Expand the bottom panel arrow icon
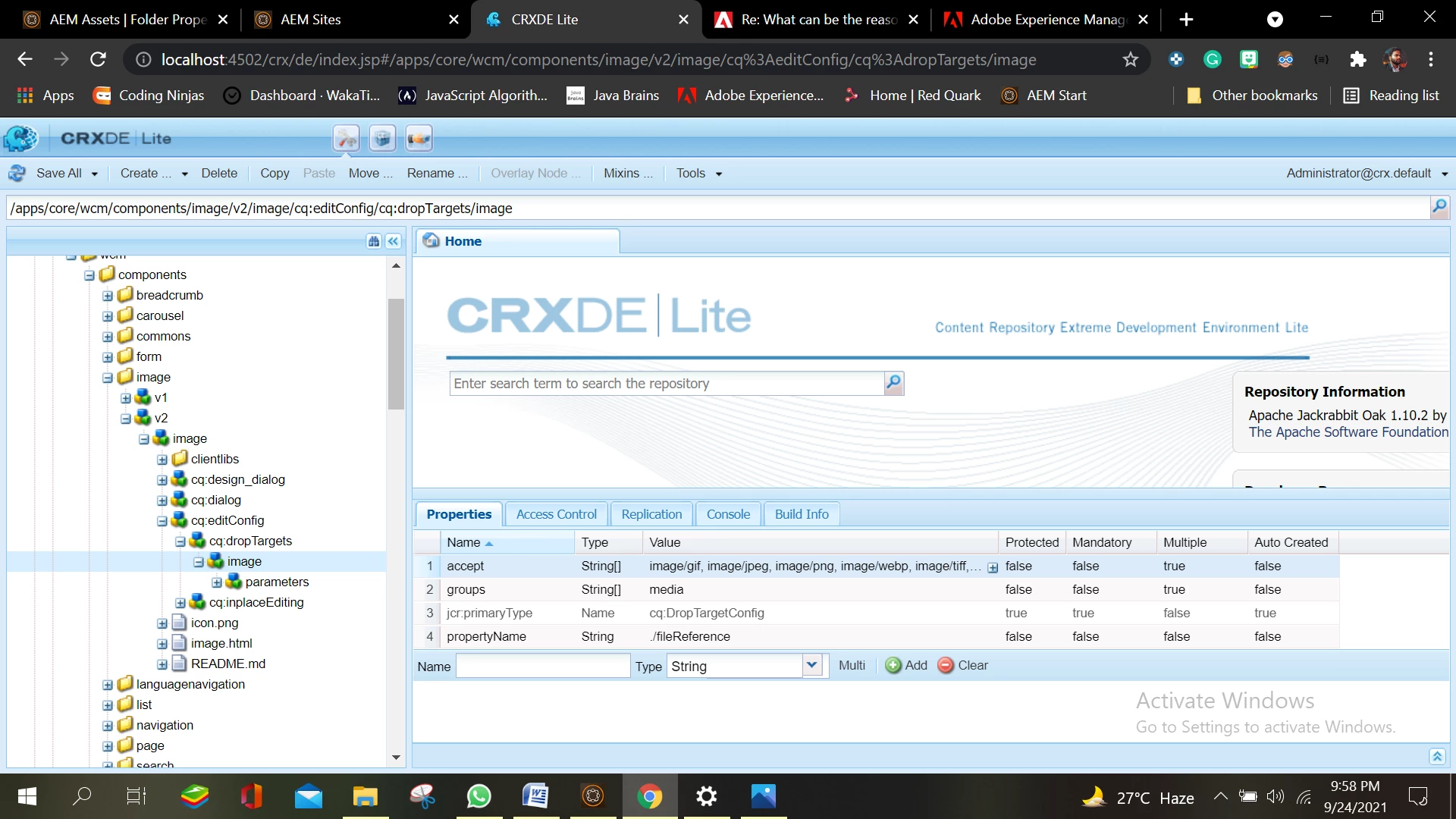 coord(1437,756)
